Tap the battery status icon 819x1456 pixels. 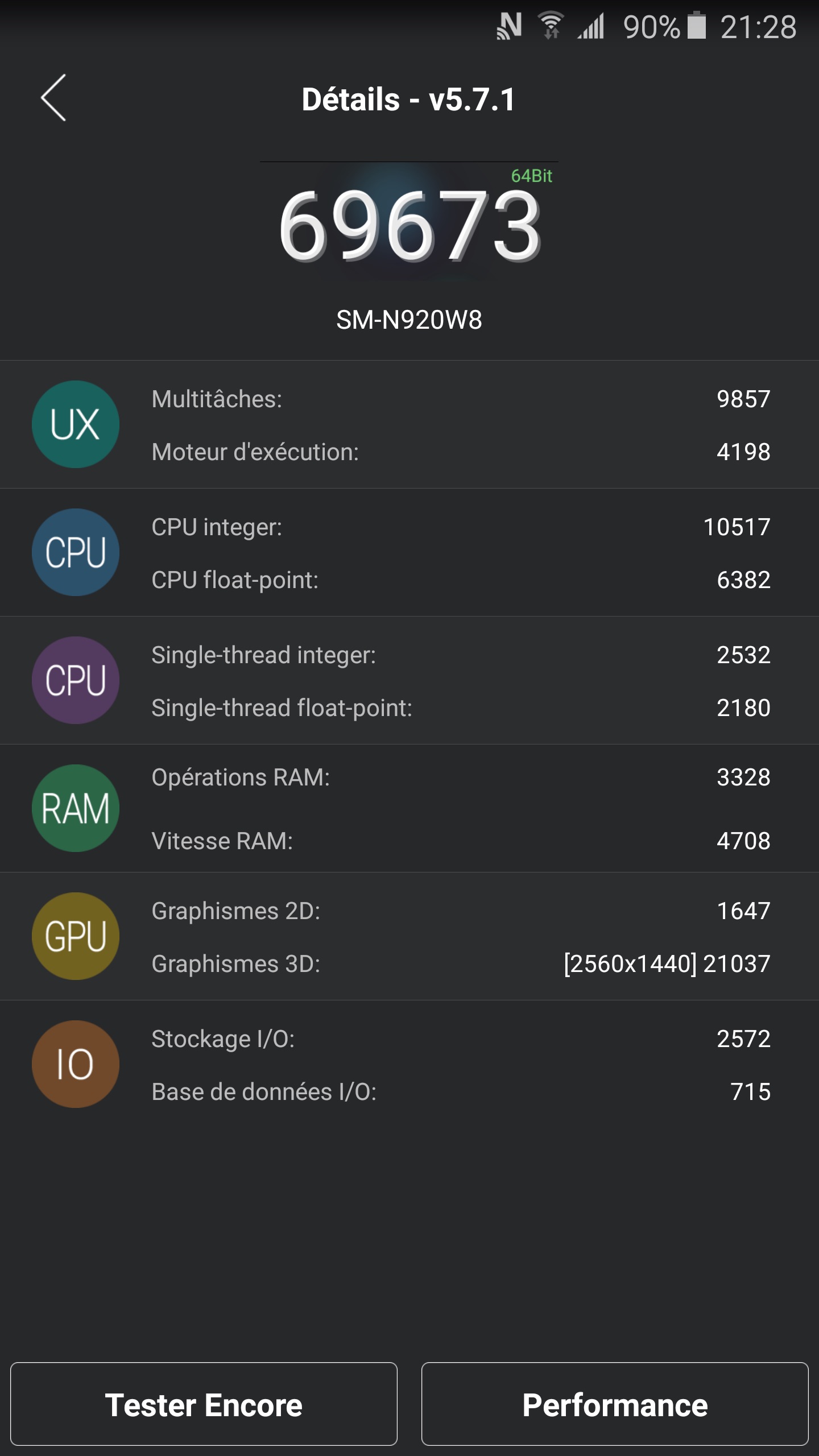pos(696,27)
